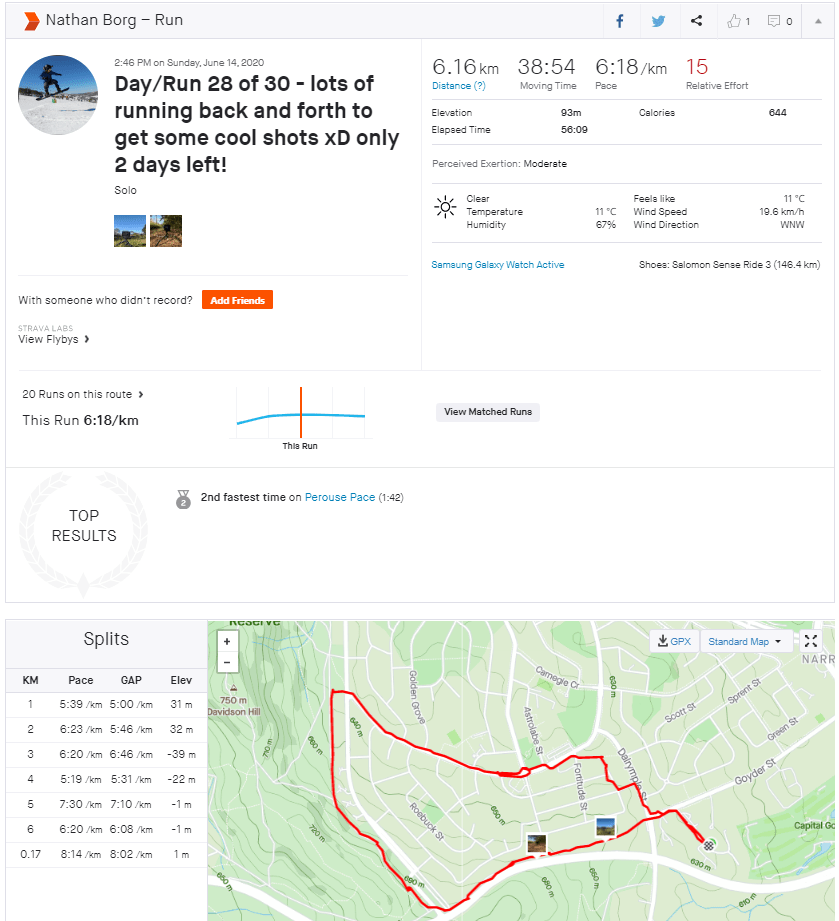Image resolution: width=839 pixels, height=921 pixels.
Task: Open the Standard Map dropdown
Action: 745,642
